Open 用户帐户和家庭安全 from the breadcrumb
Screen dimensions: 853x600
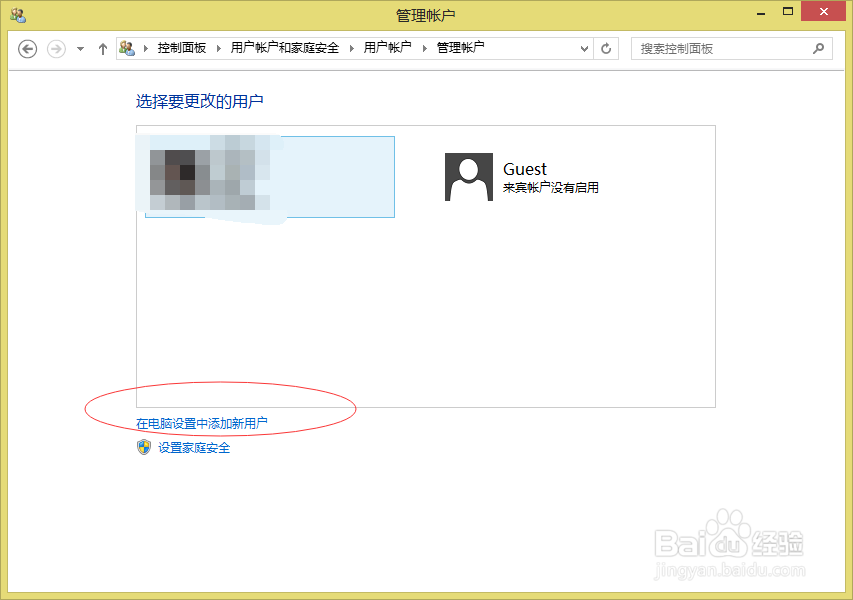pyautogui.click(x=283, y=47)
